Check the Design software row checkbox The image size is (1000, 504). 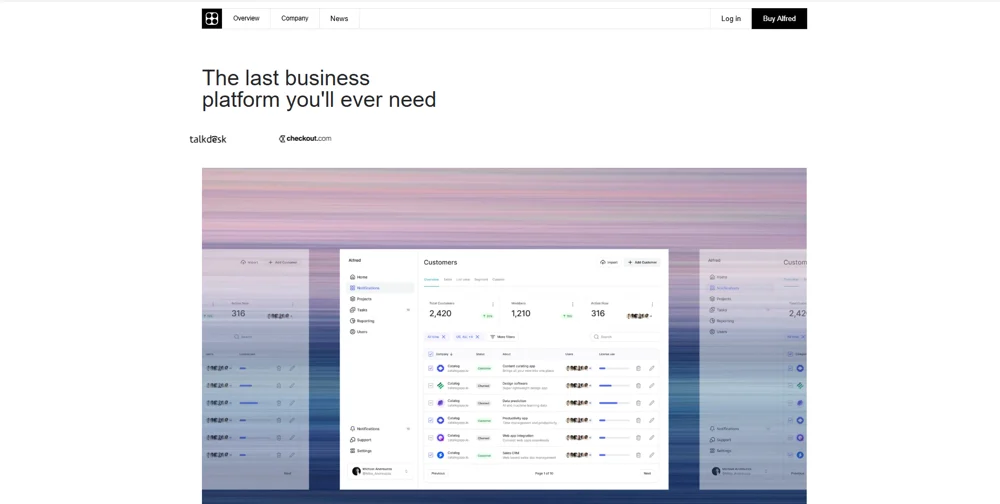pos(430,385)
